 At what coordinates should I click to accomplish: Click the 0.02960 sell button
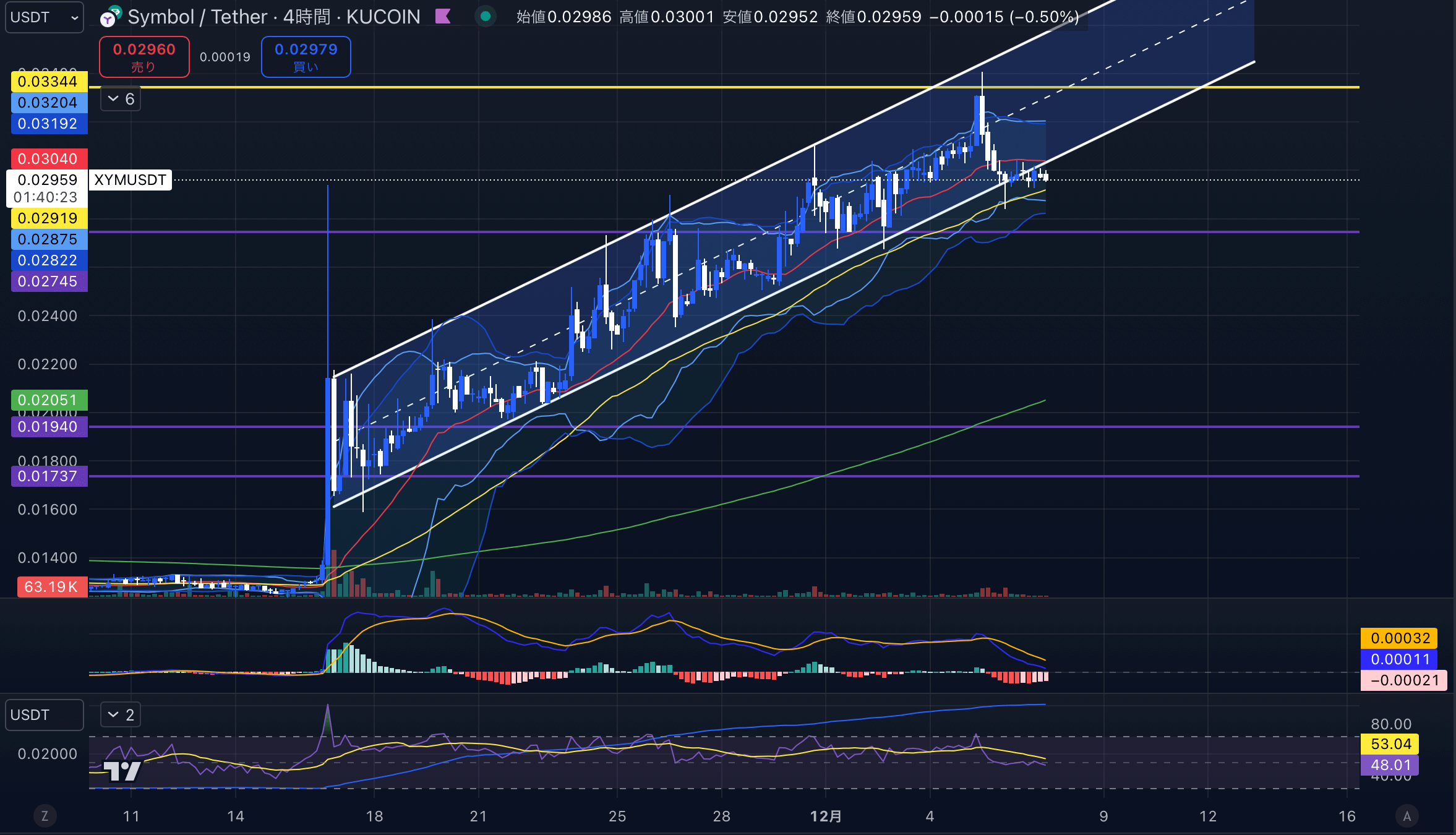pos(144,57)
